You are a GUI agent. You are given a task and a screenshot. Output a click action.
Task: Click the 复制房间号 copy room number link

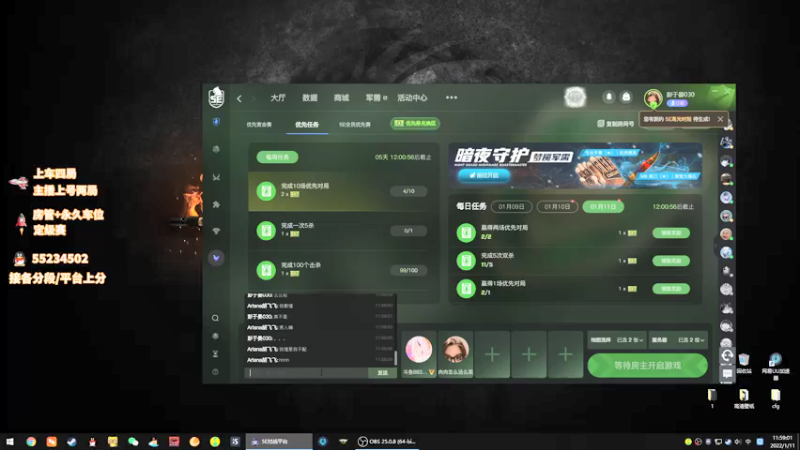(x=616, y=123)
